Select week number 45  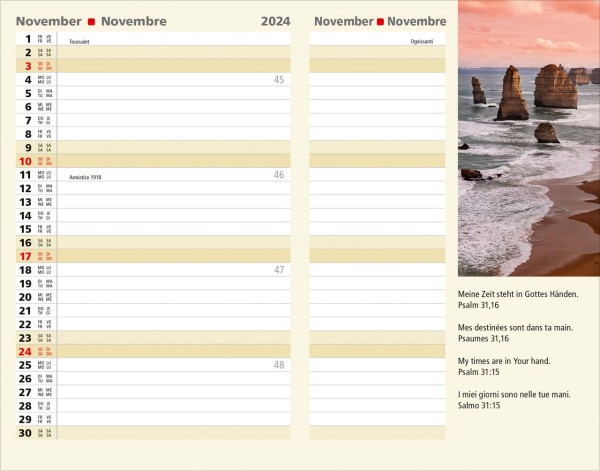[278, 80]
